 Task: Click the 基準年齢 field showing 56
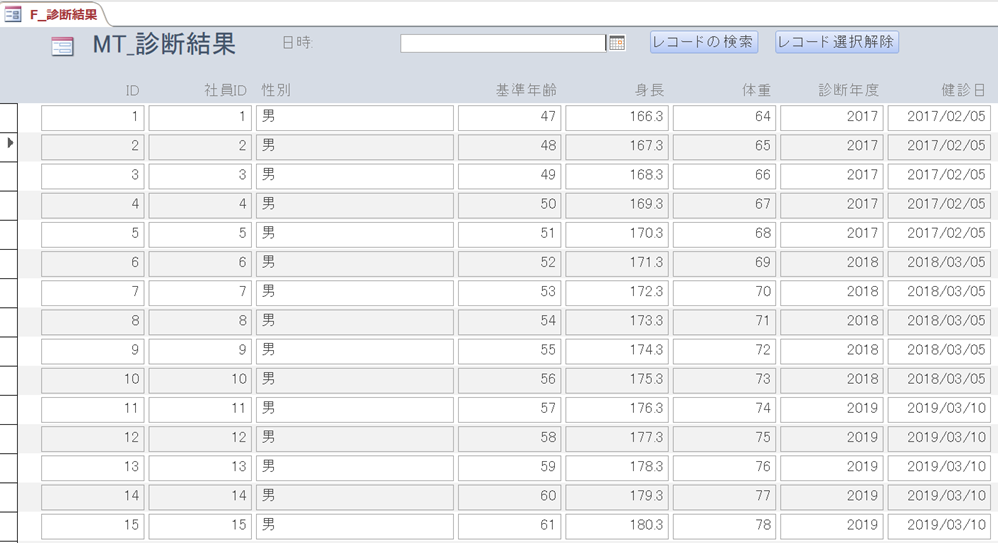point(508,379)
